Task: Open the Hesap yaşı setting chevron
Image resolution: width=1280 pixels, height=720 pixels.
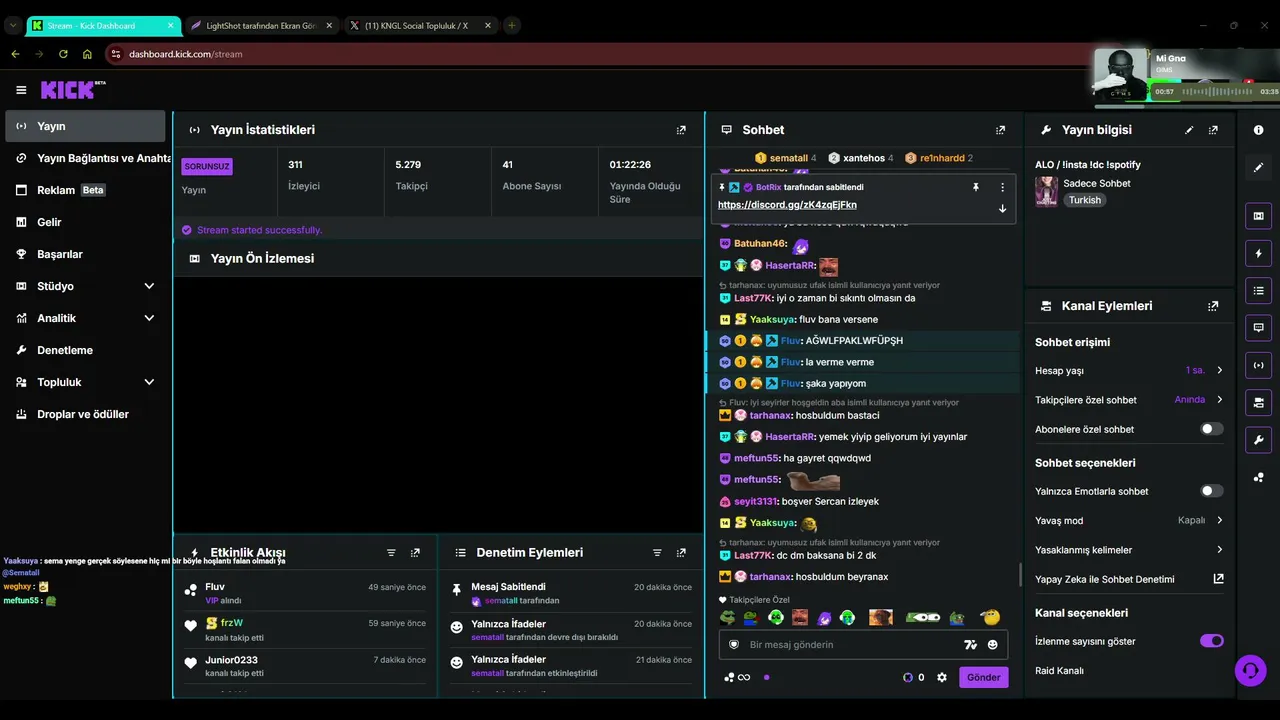Action: [1219, 370]
